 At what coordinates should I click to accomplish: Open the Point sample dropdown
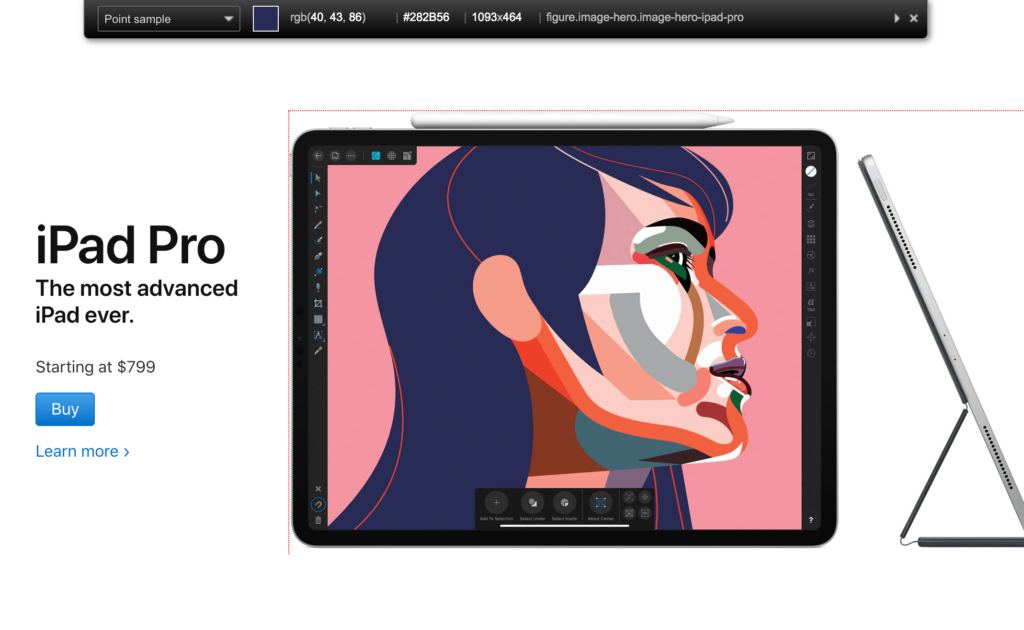168,19
